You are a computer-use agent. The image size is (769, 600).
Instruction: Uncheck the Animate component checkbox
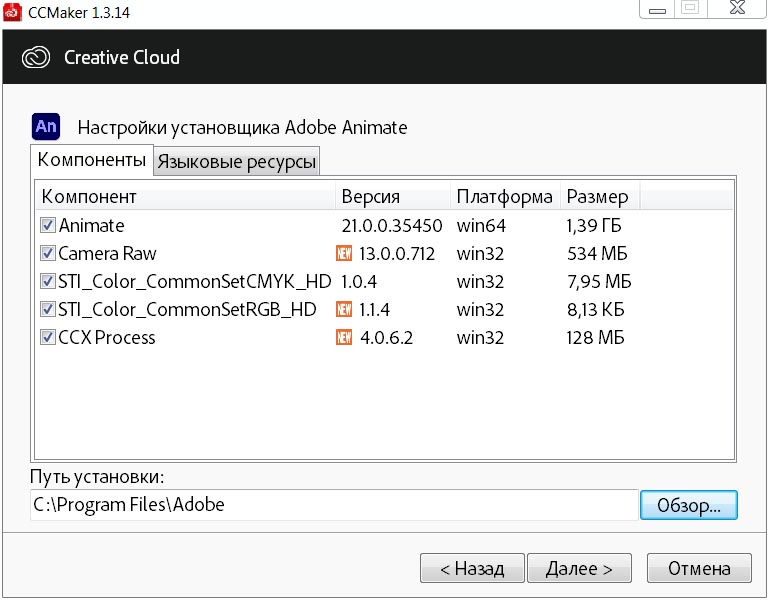pos(48,225)
